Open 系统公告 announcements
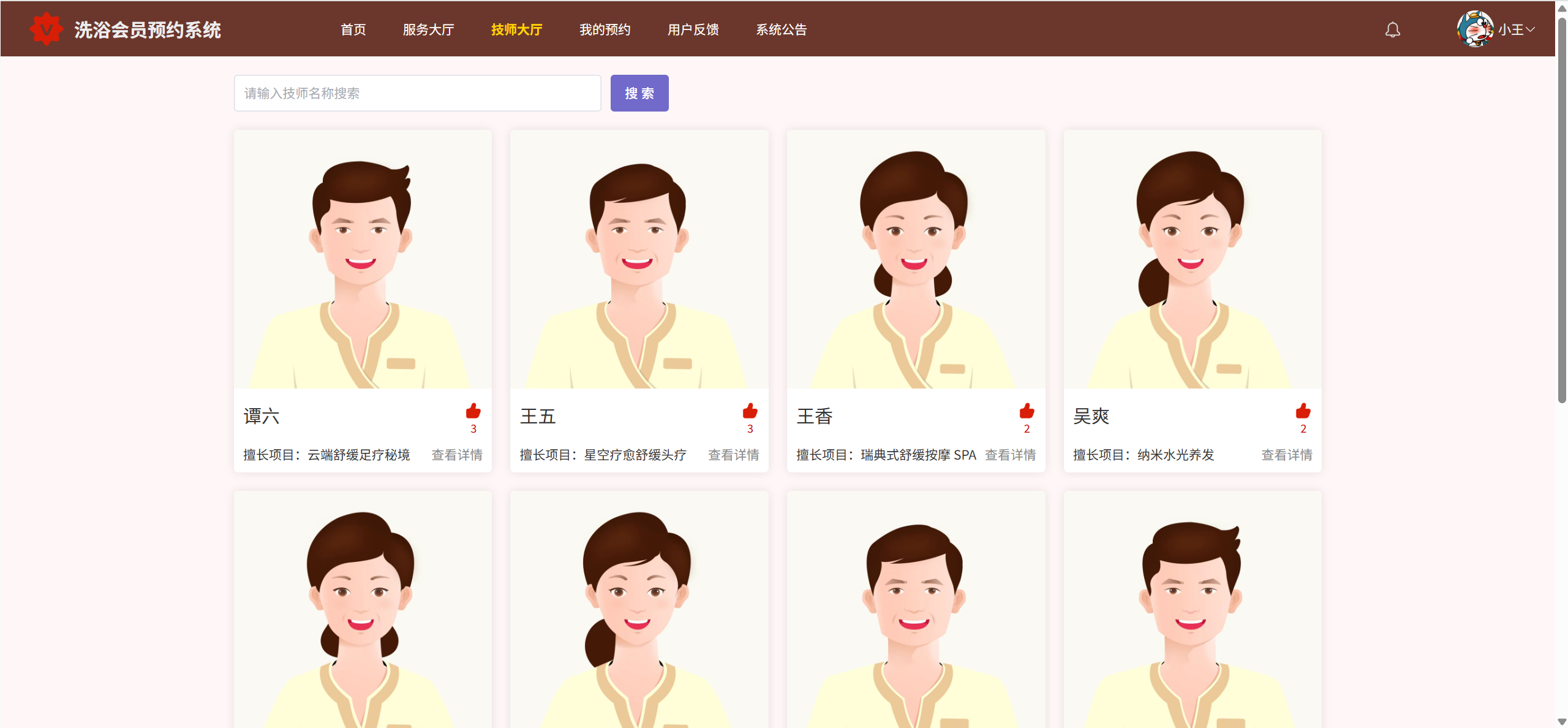This screenshot has height=728, width=1568. [781, 29]
